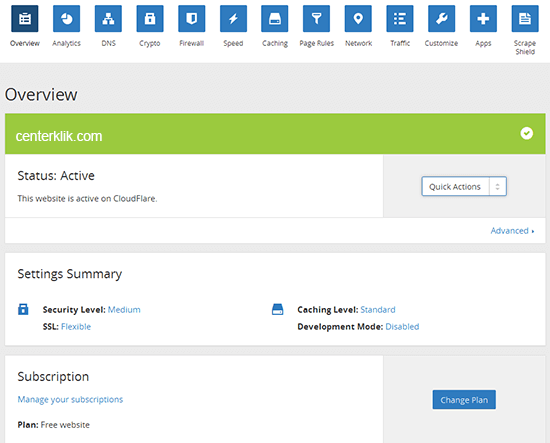Click the Overview page title
This screenshot has width=550, height=443.
[41, 94]
